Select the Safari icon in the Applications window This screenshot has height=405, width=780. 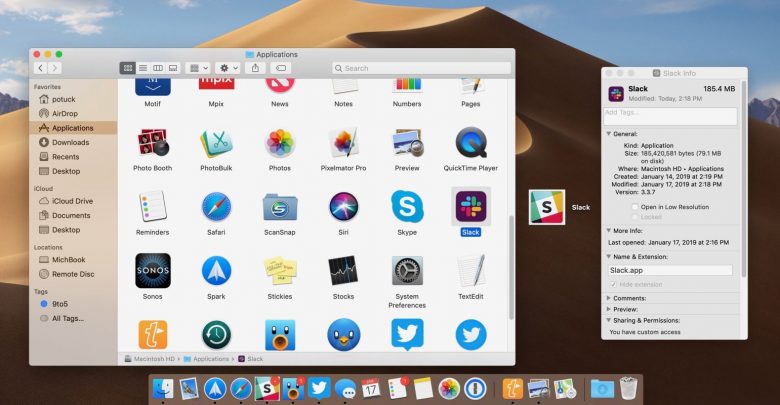coord(216,207)
